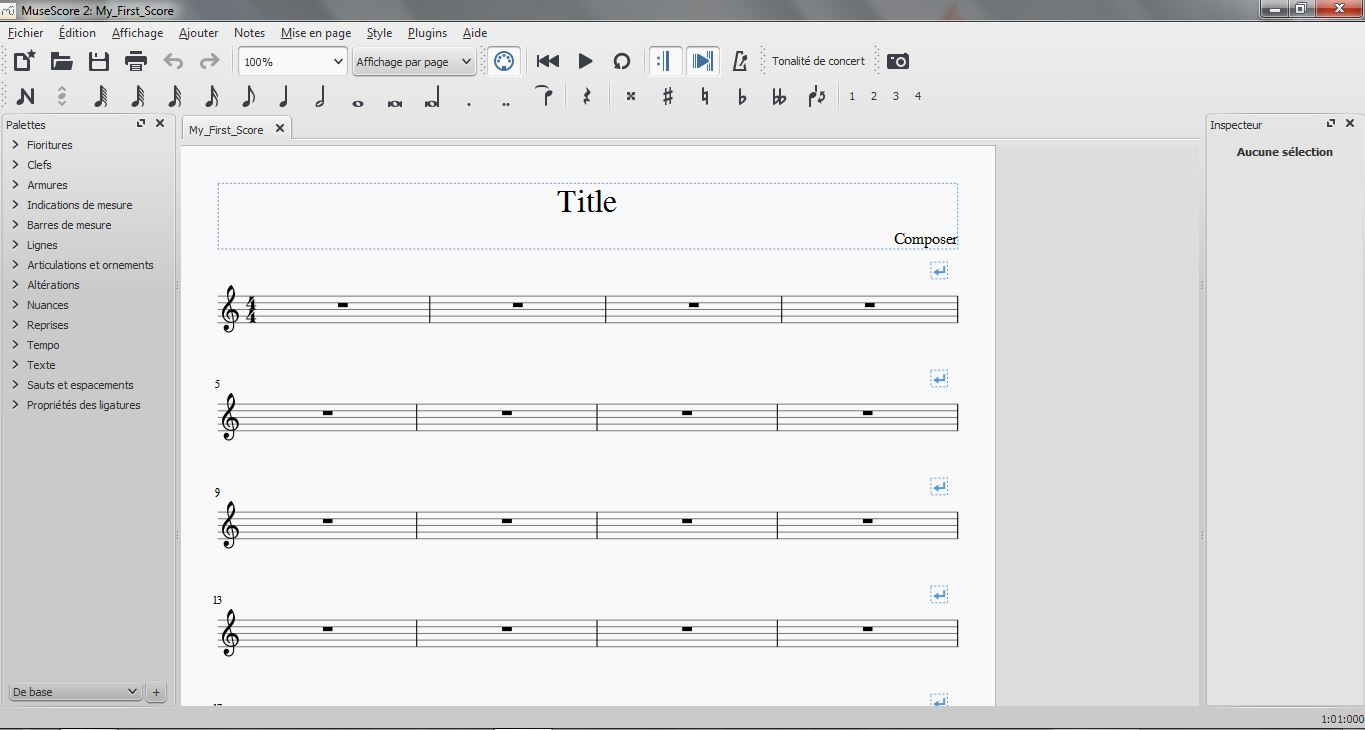Open the Notes menu
The width and height of the screenshot is (1365, 730).
click(249, 33)
